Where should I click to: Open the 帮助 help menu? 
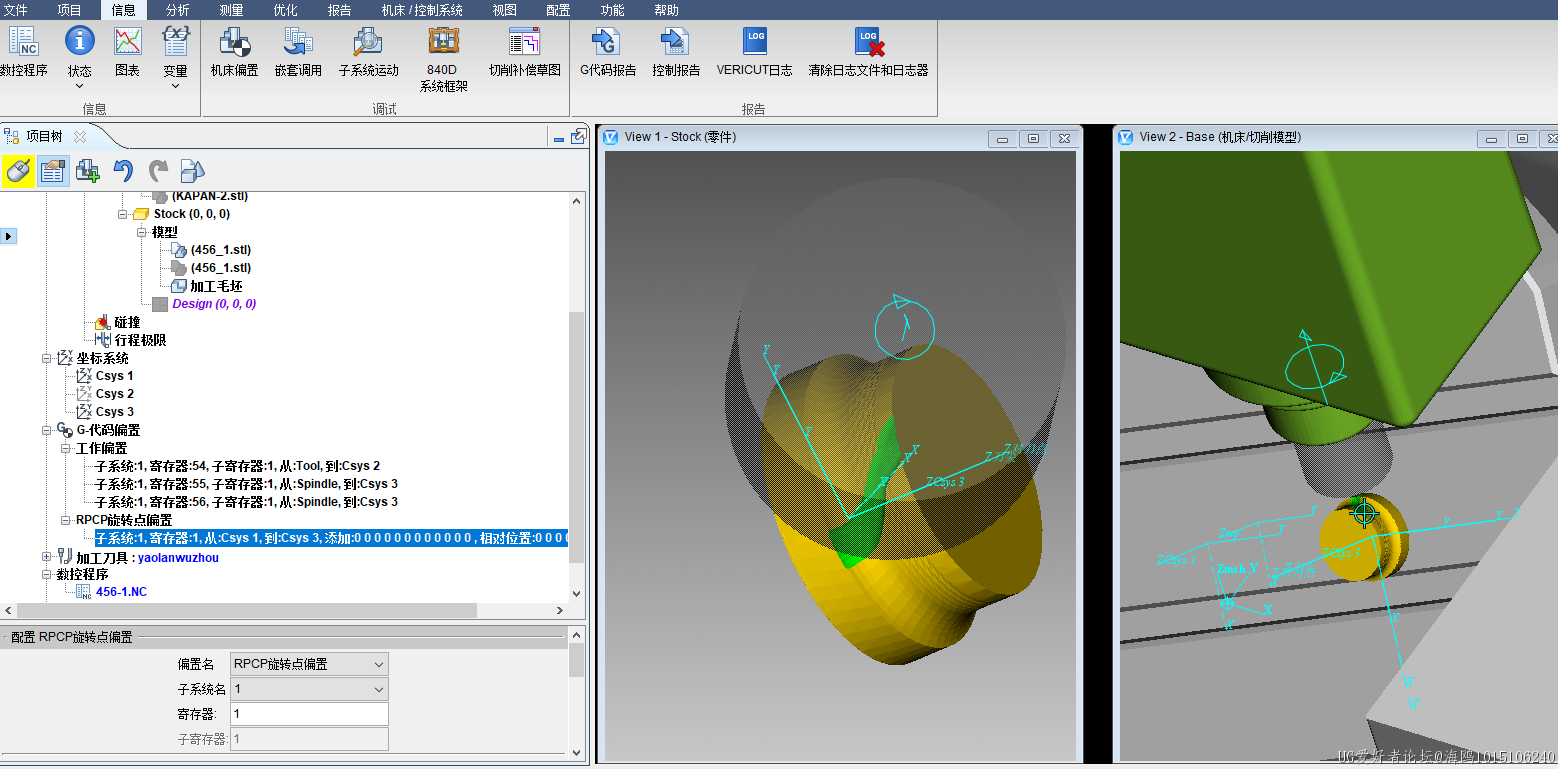point(666,10)
